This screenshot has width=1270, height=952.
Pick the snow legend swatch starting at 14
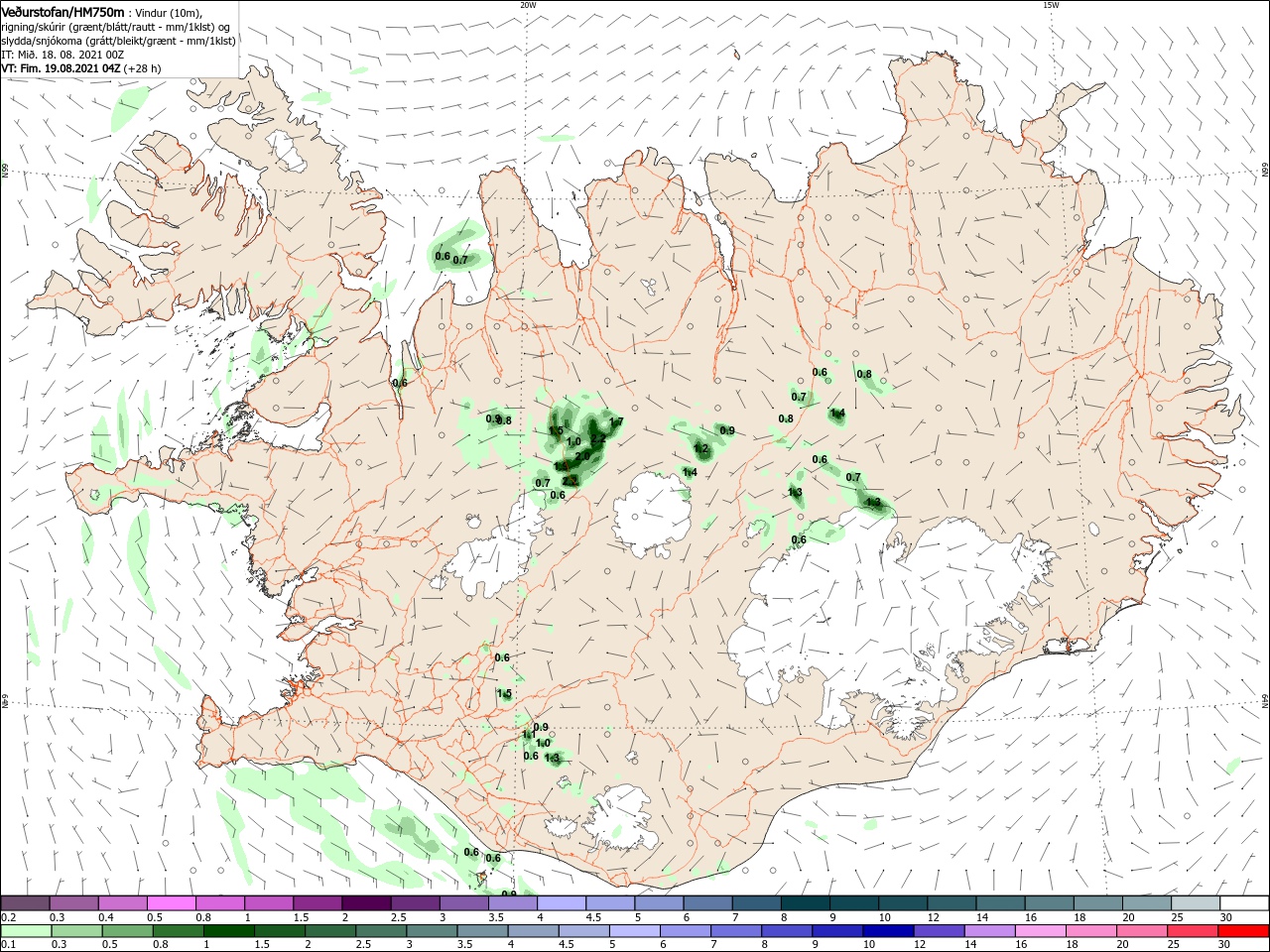(x=1001, y=903)
